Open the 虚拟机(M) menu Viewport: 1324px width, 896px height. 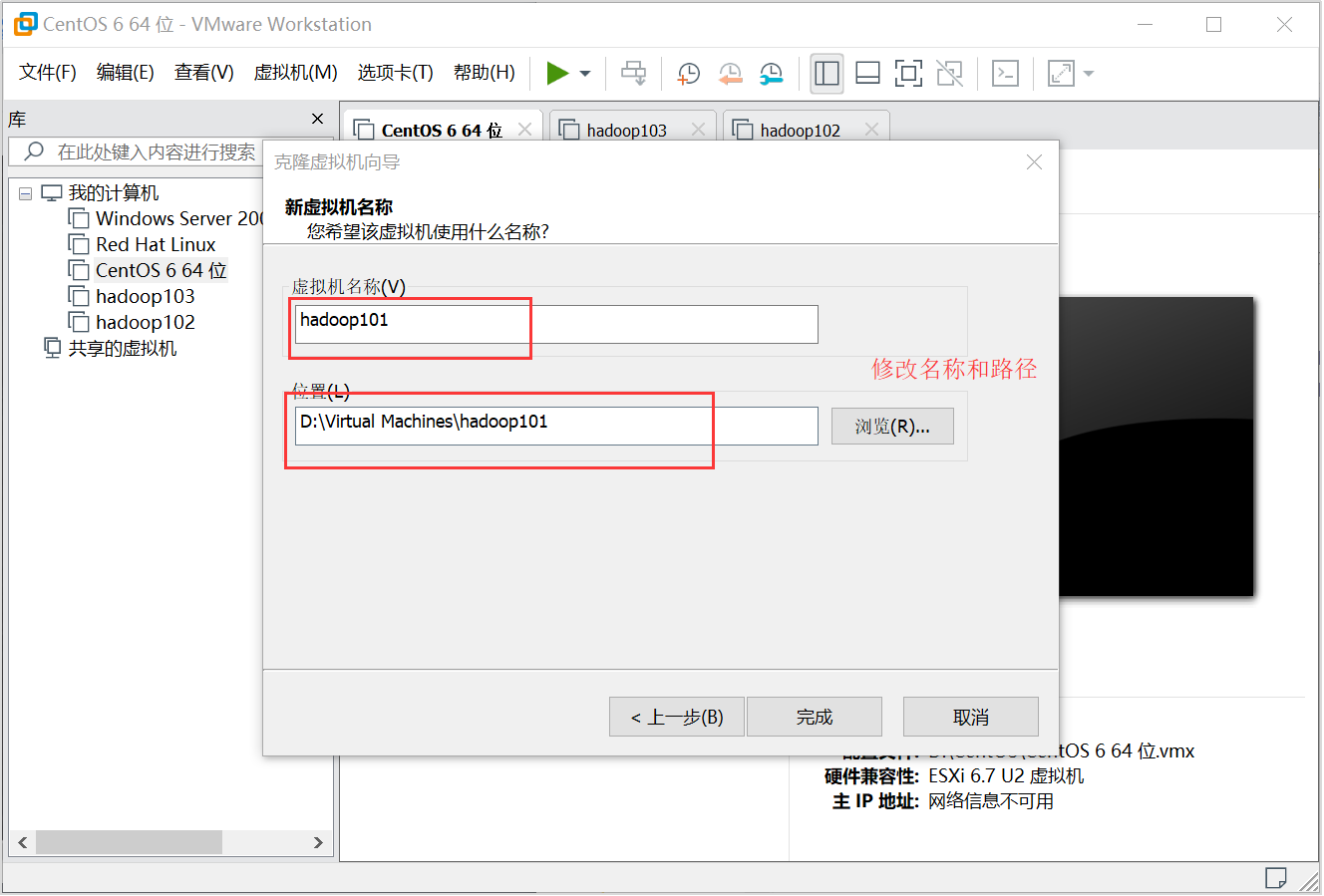[x=295, y=73]
